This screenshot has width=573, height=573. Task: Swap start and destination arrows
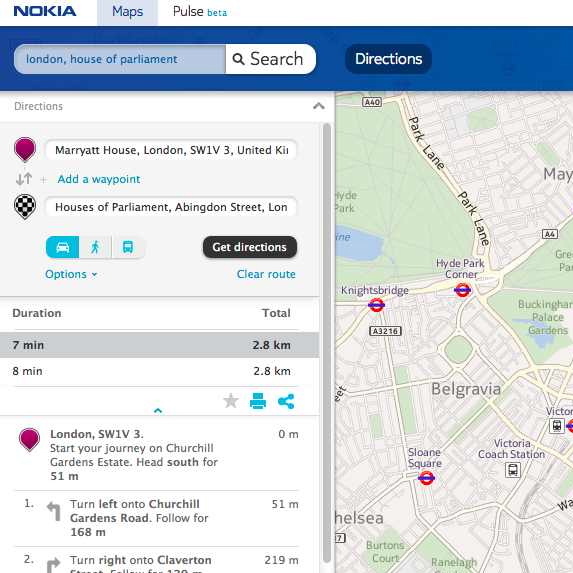[x=24, y=179]
